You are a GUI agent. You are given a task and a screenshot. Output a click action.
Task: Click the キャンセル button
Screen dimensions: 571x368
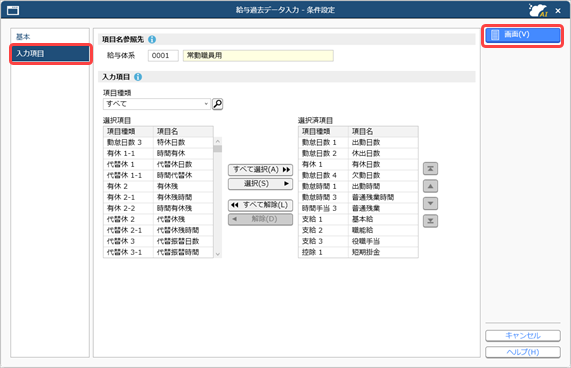(x=523, y=336)
